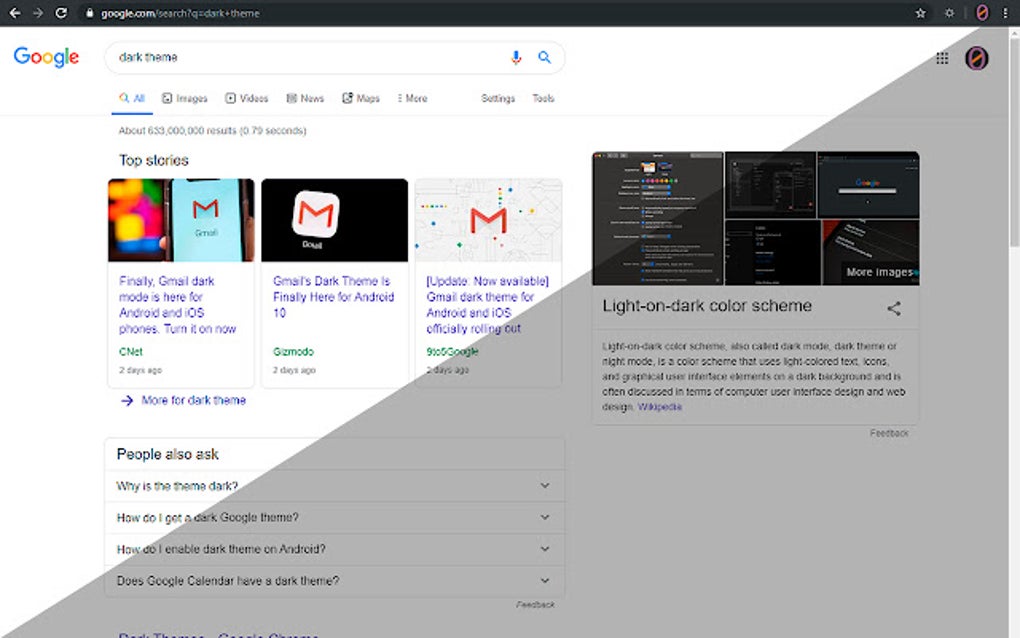Bookmark the page with the star icon
Image resolution: width=1020 pixels, height=638 pixels.
pyautogui.click(x=919, y=13)
